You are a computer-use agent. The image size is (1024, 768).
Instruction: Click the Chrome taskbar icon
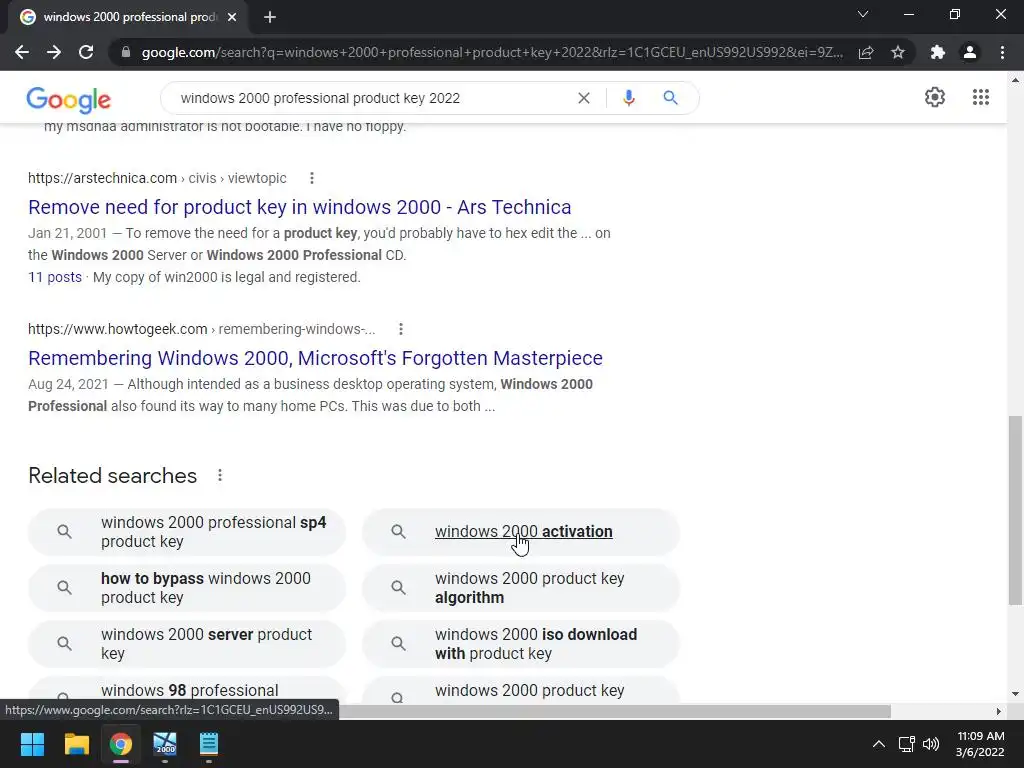121,744
